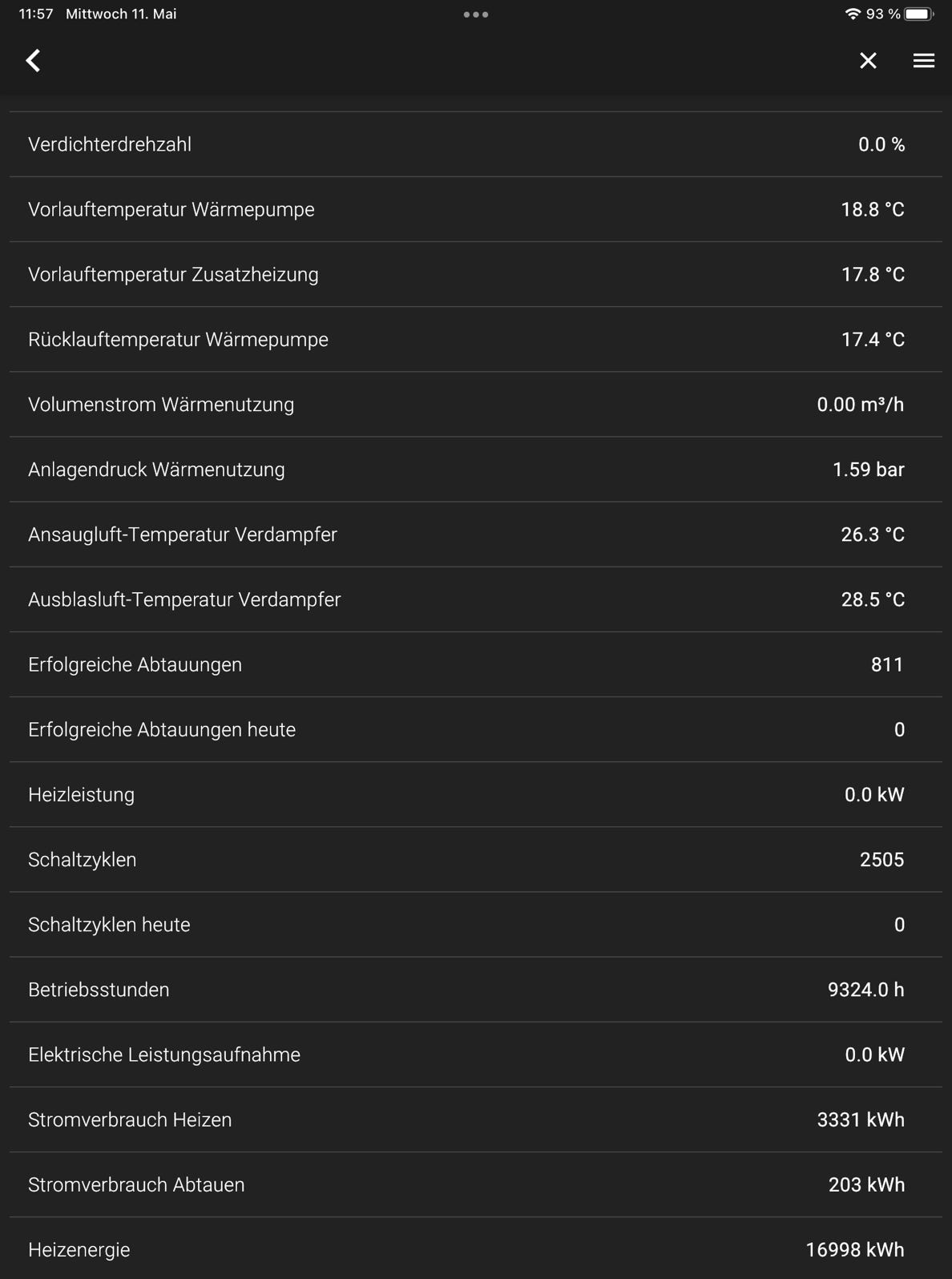The image size is (952, 1279).
Task: Tap the Heizenergie 16998 kWh row
Action: 475,1249
